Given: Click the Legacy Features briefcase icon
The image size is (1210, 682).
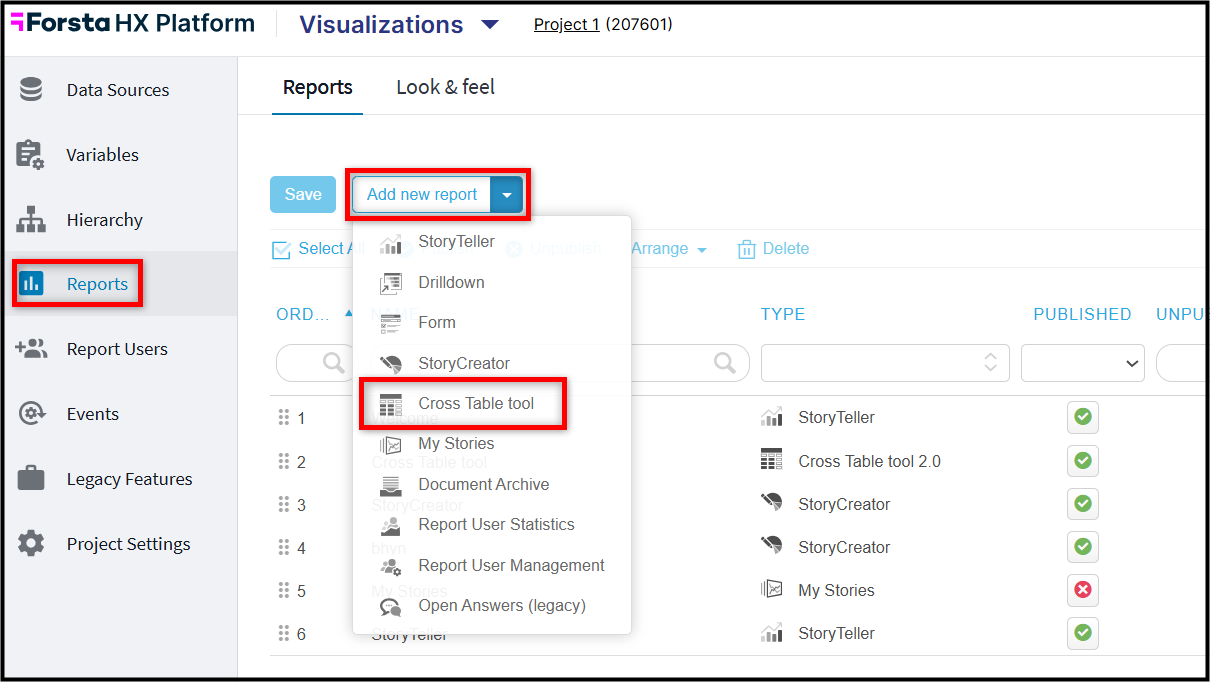Looking at the screenshot, I should [x=31, y=479].
